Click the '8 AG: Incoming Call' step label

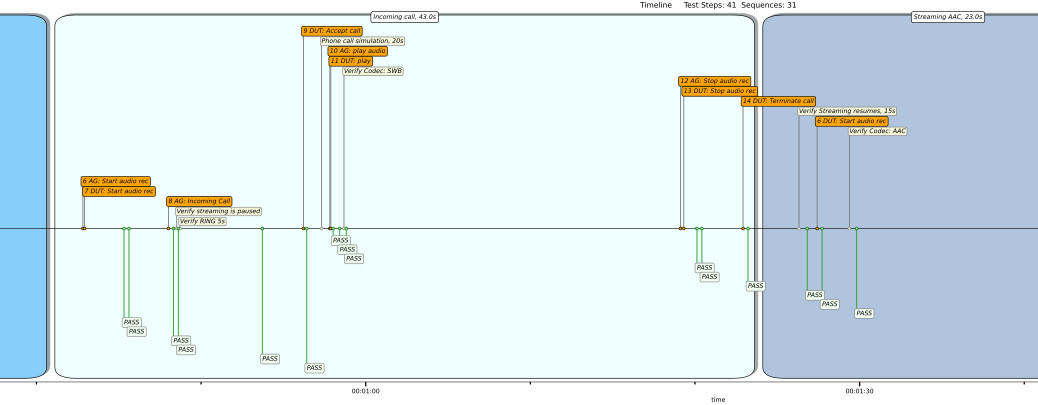[199, 201]
